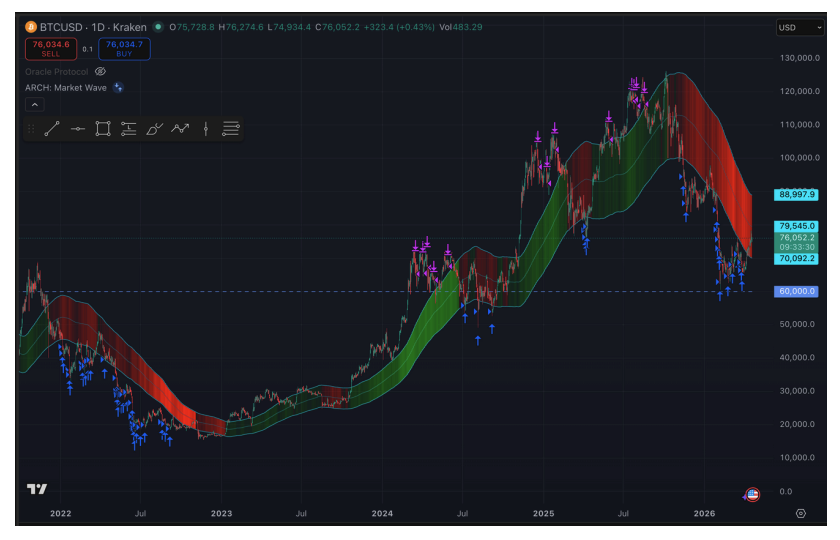Click the low price L74,934.4 value
The image size is (840, 540).
(x=289, y=27)
